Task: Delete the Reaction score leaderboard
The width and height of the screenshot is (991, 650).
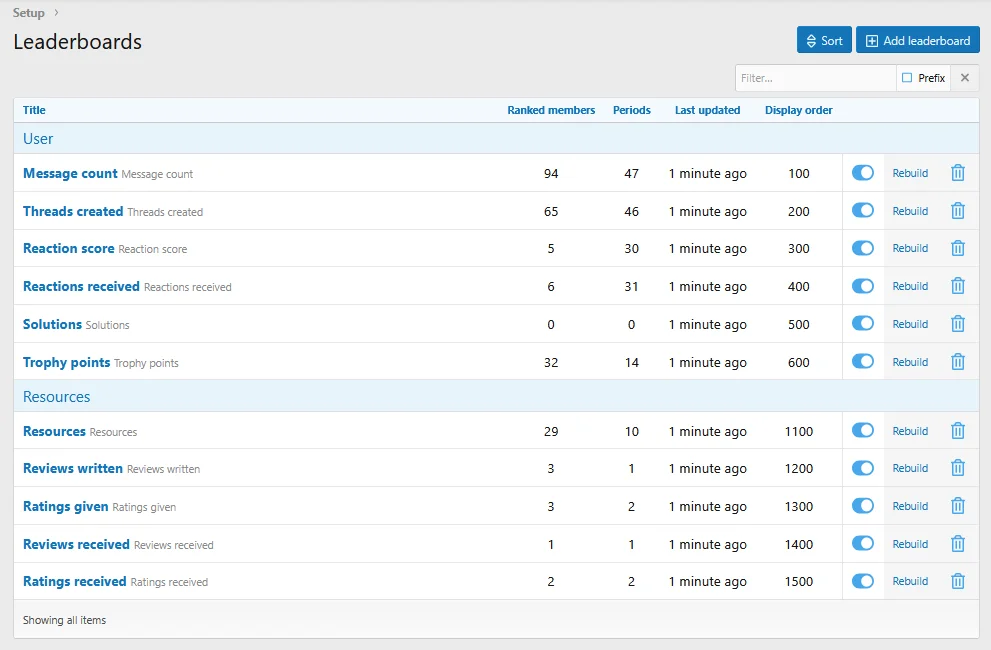Action: 958,248
